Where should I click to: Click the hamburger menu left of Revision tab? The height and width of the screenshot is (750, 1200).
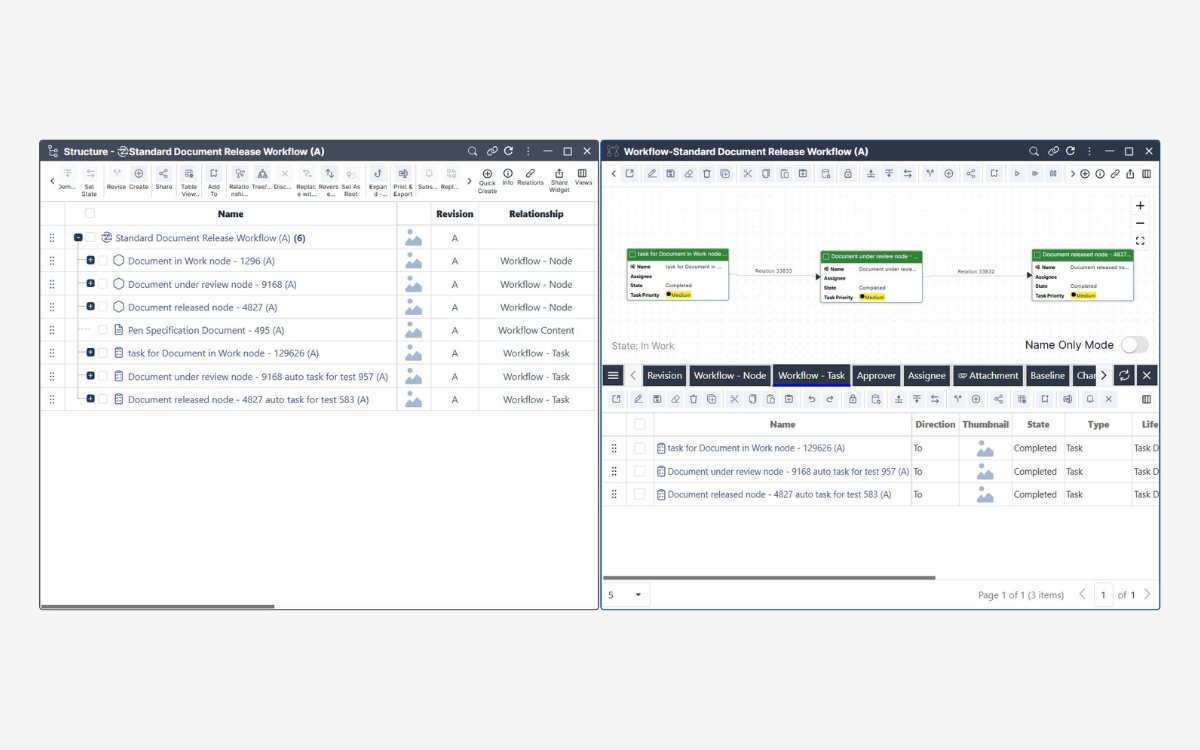click(614, 376)
